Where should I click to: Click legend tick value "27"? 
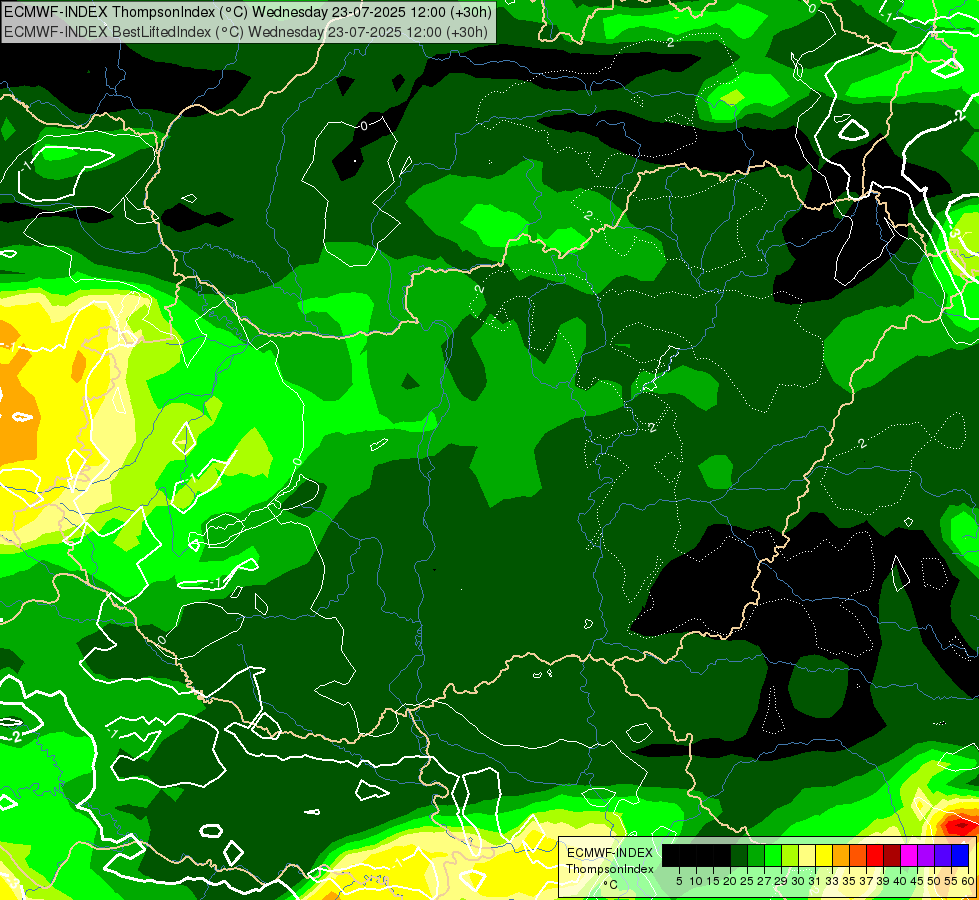[764, 881]
